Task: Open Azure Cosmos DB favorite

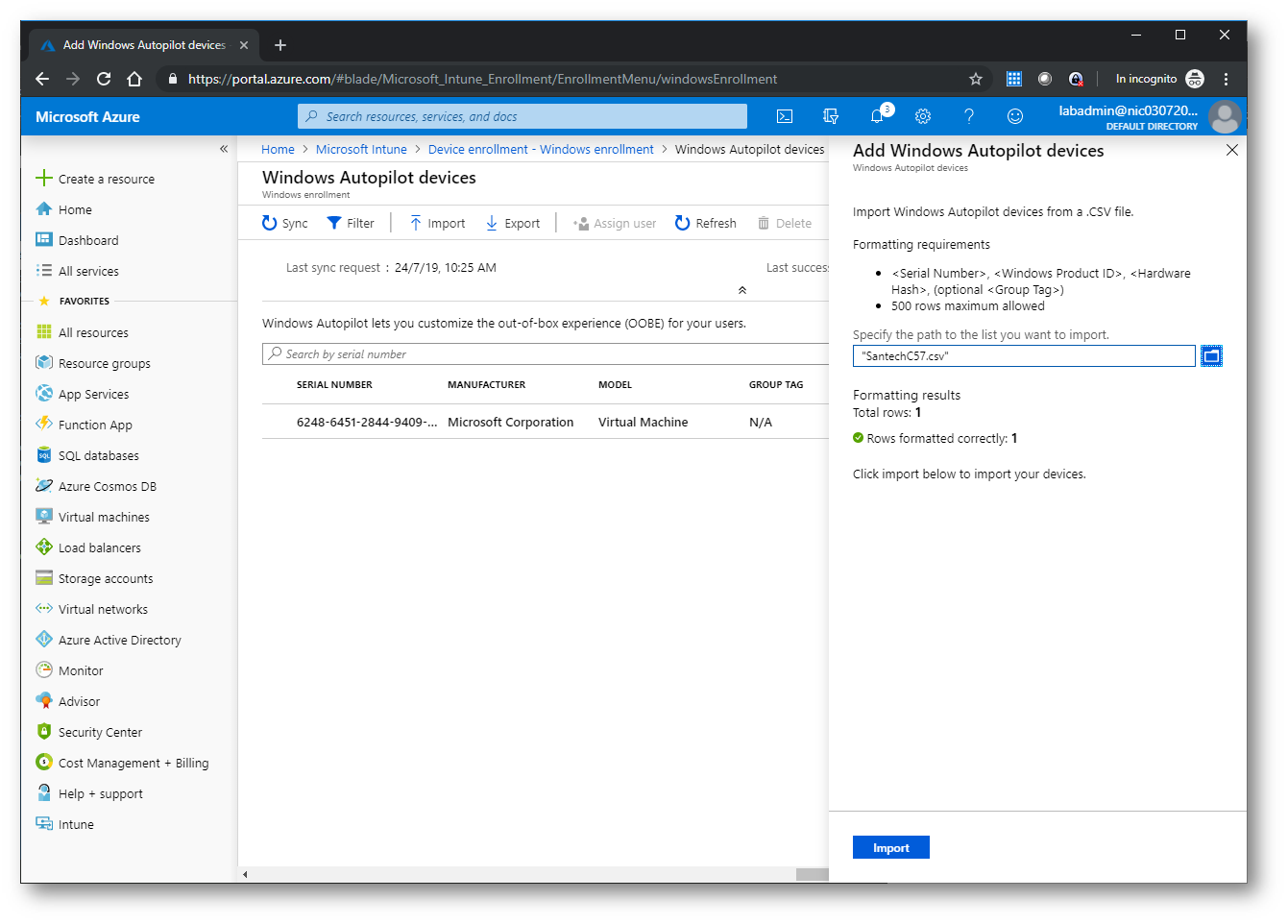Action: (96, 486)
